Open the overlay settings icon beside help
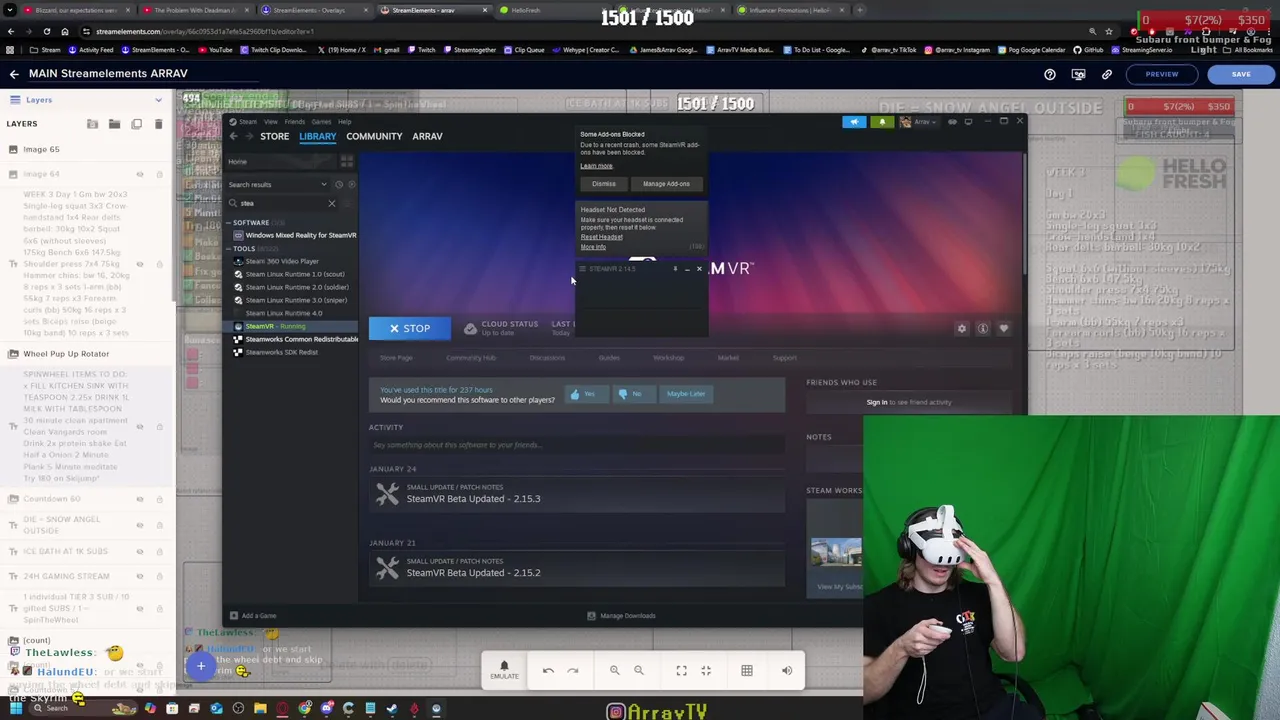The image size is (1280, 720). 1078,74
